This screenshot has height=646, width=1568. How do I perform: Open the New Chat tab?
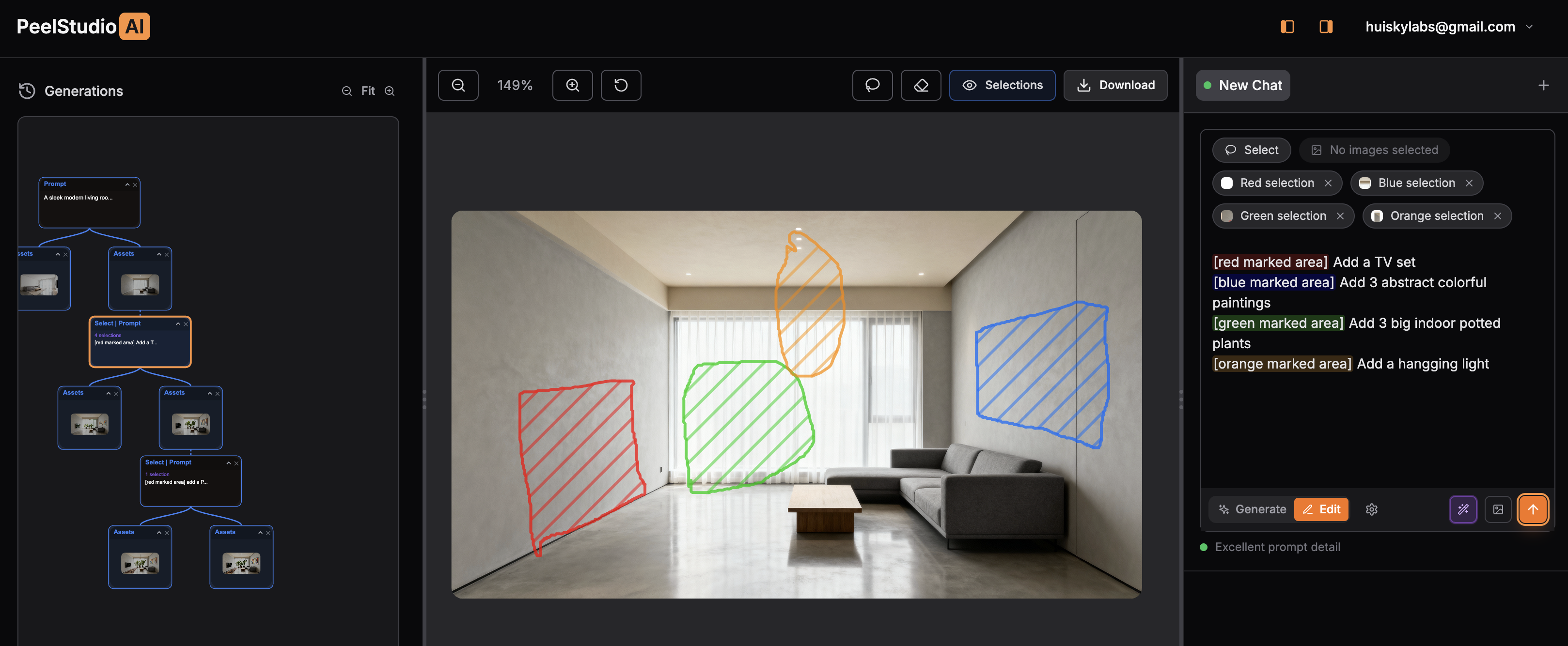click(1242, 85)
